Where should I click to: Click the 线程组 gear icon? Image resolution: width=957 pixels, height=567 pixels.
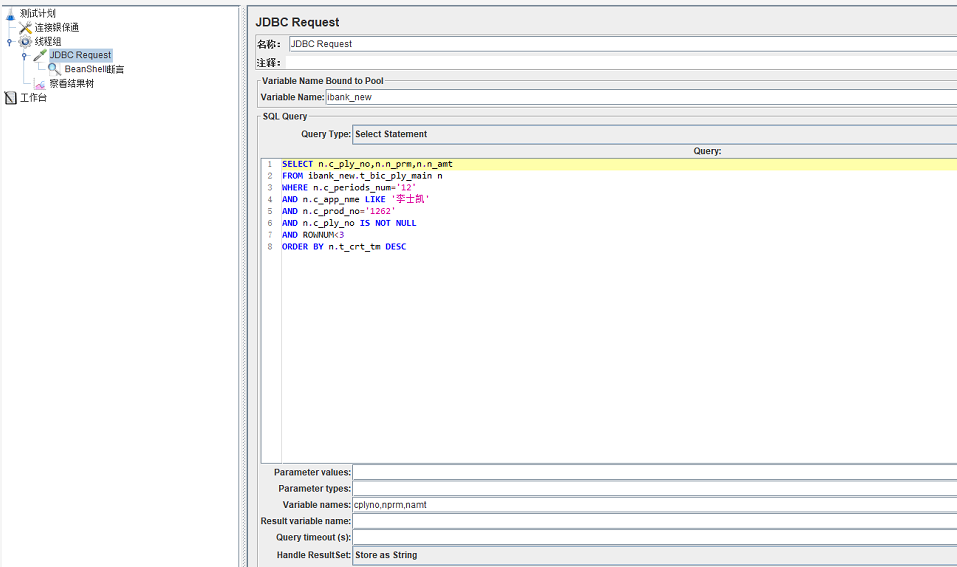click(x=25, y=42)
